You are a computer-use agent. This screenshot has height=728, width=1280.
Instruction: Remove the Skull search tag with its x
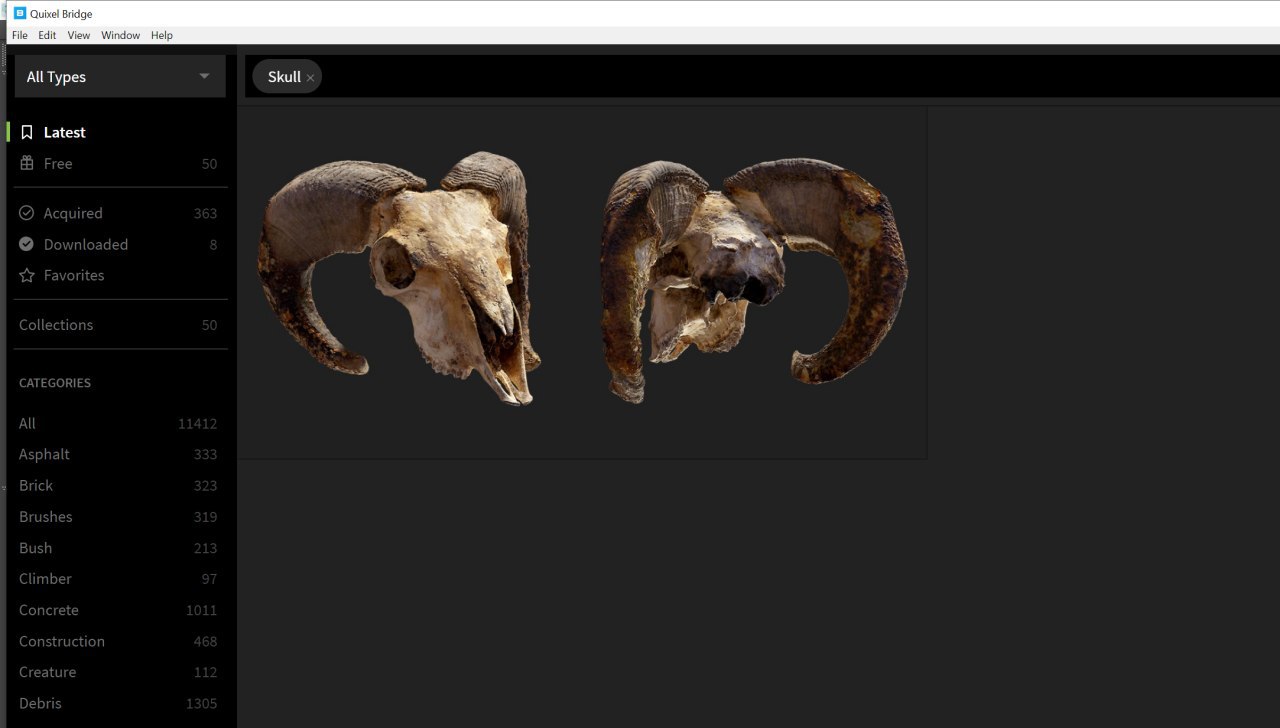point(310,78)
